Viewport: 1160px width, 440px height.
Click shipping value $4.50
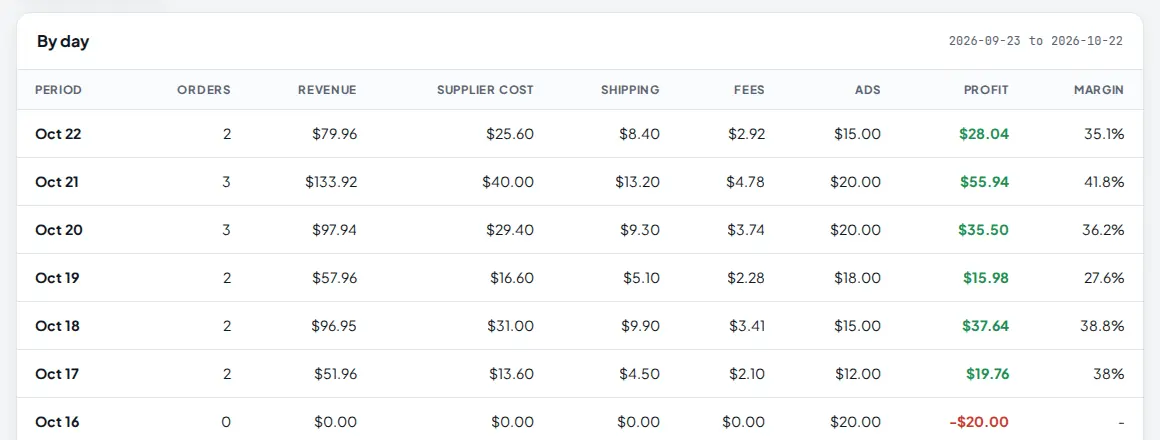[640, 374]
